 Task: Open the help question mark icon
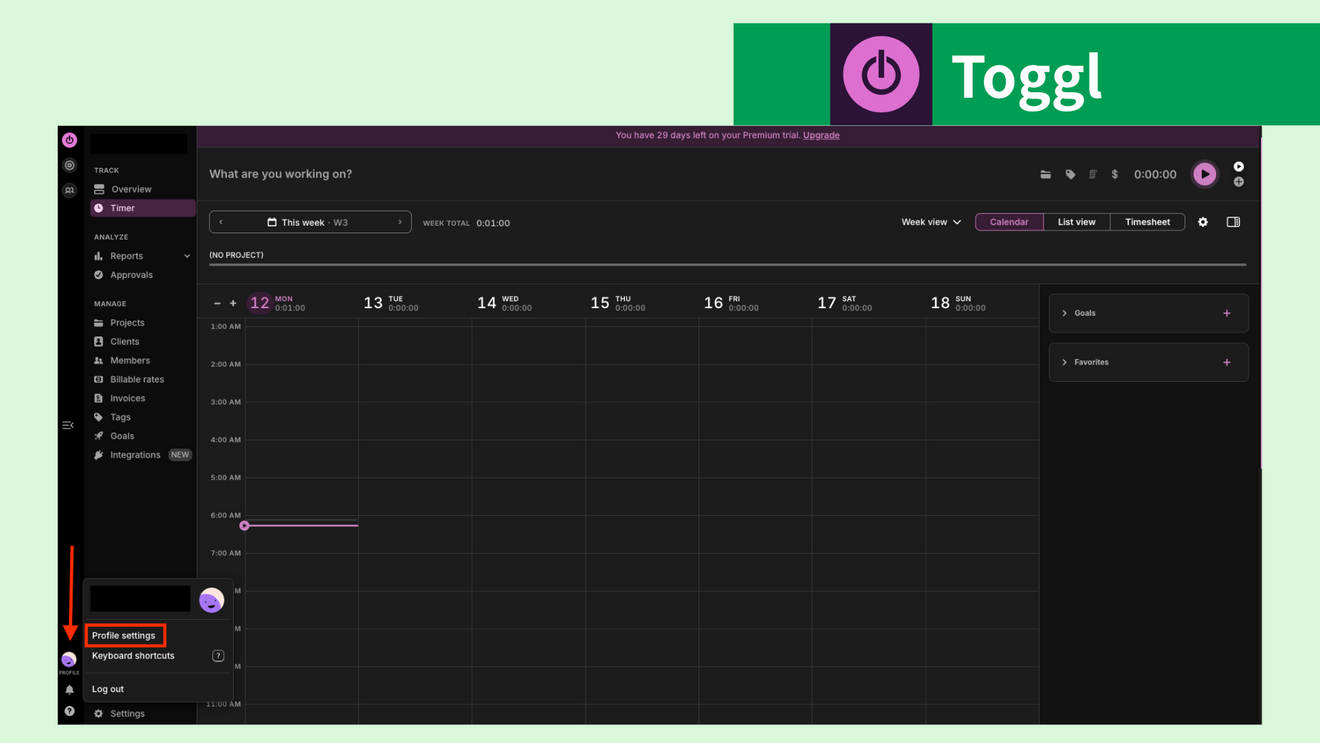(69, 711)
